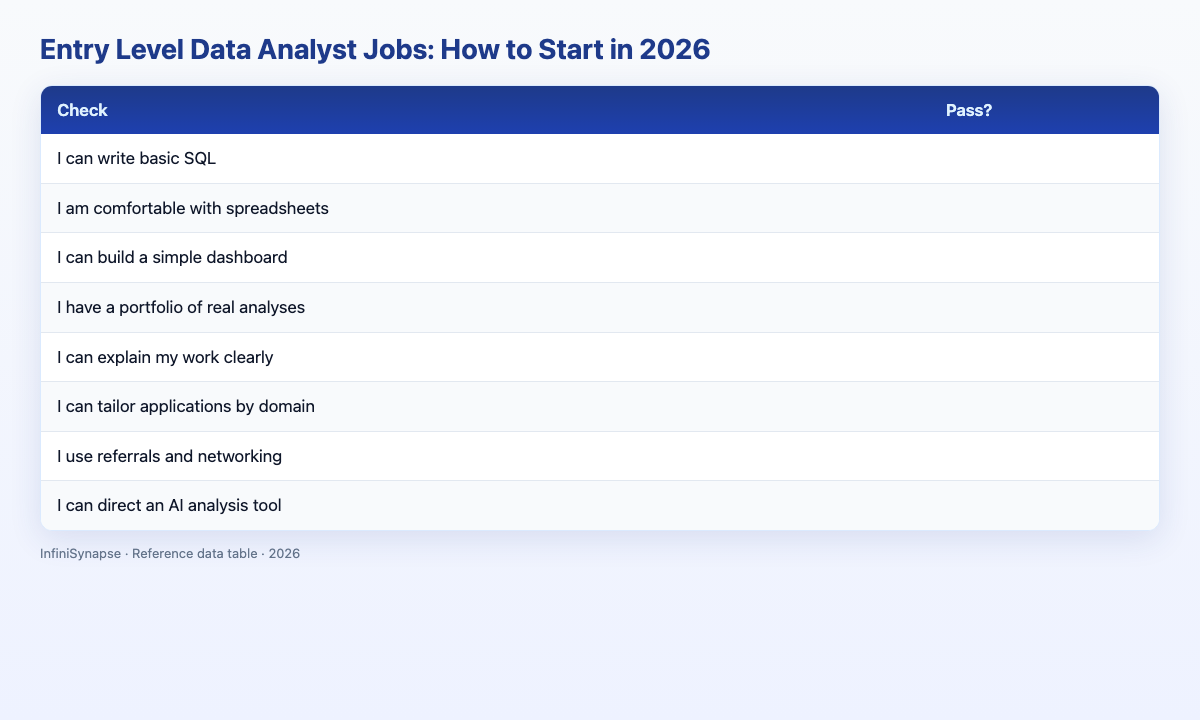The height and width of the screenshot is (720, 1200).
Task: Select "I can build a simple dashboard" row
Action: (x=600, y=258)
